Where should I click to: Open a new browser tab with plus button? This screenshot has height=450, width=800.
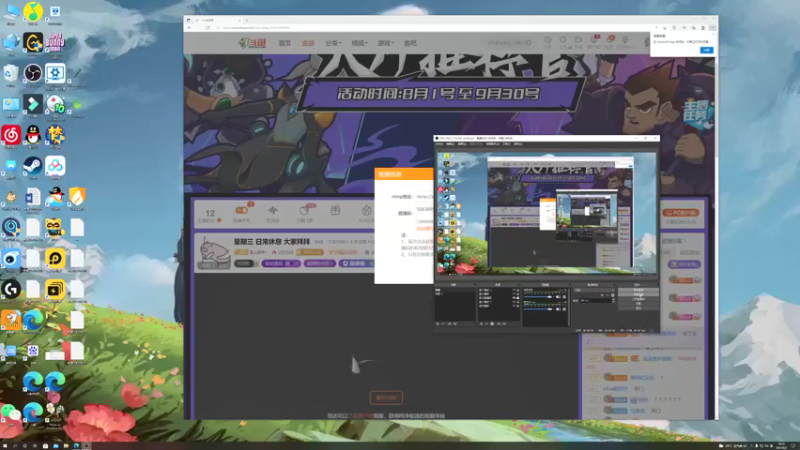pos(247,20)
